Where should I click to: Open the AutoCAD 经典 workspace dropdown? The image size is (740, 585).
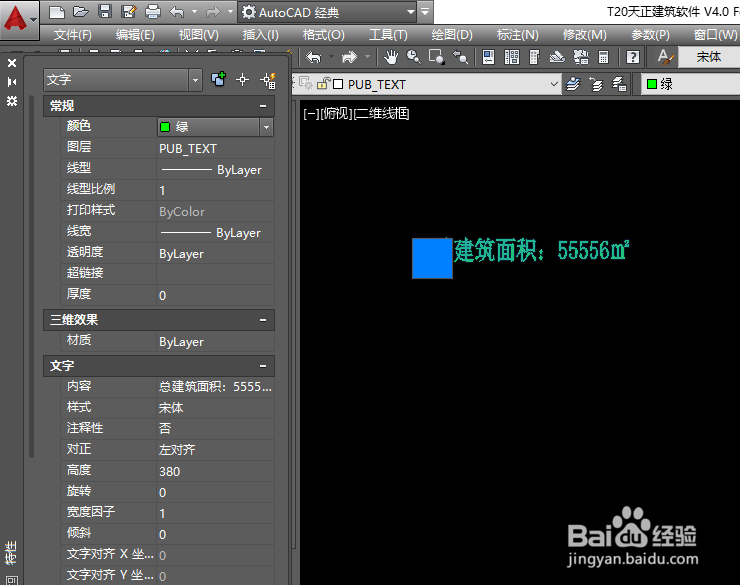tap(411, 12)
